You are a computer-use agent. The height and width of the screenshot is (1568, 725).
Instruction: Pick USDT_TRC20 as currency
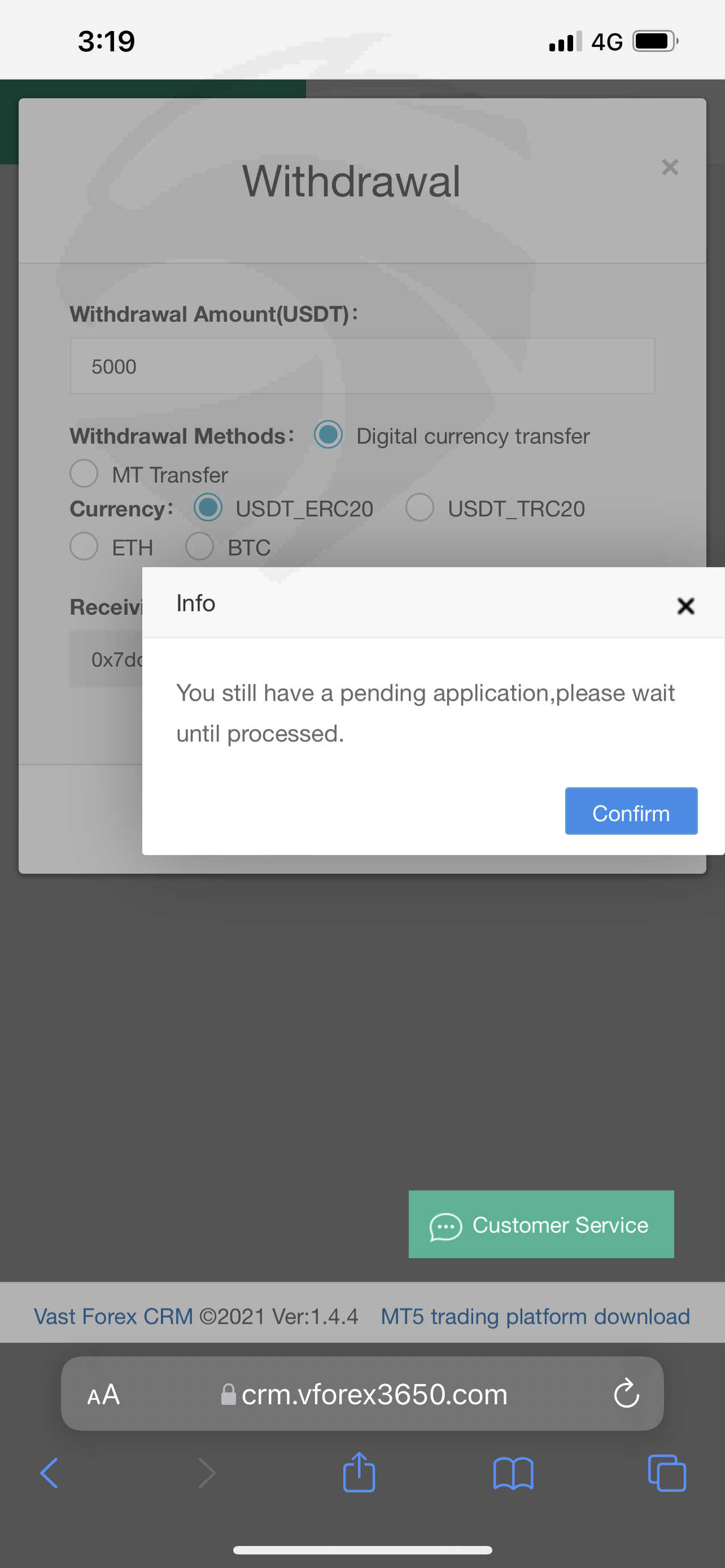pyautogui.click(x=420, y=507)
